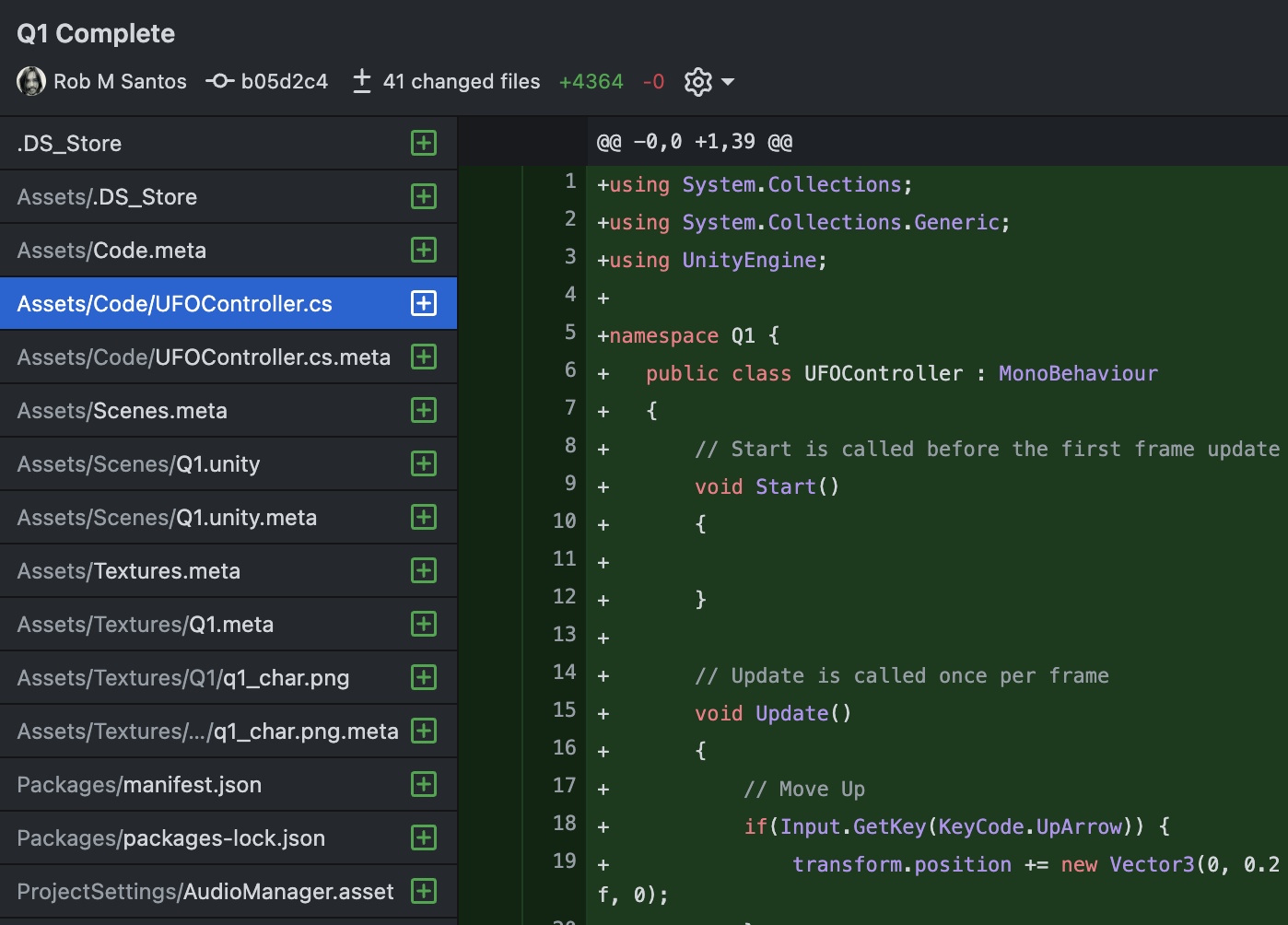
Task: Open the gear settings dropdown
Action: point(698,82)
